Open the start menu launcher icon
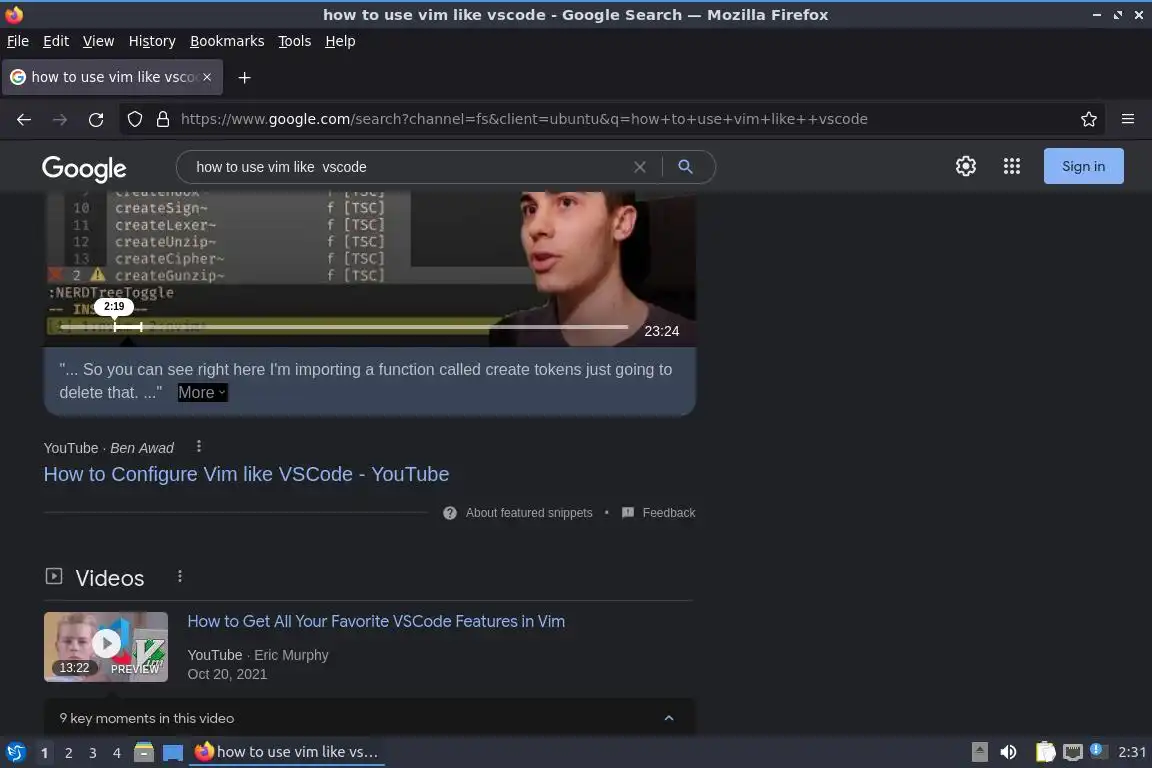The height and width of the screenshot is (768, 1152). click(15, 752)
